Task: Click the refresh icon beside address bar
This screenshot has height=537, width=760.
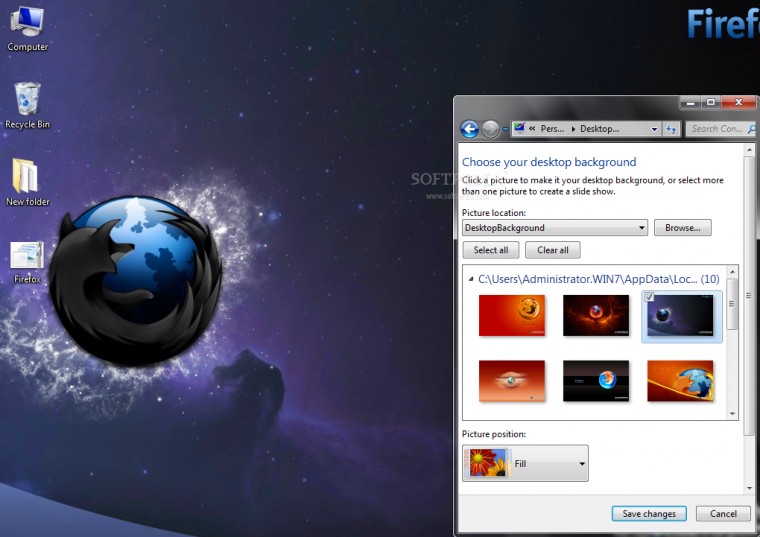Action: click(x=671, y=129)
